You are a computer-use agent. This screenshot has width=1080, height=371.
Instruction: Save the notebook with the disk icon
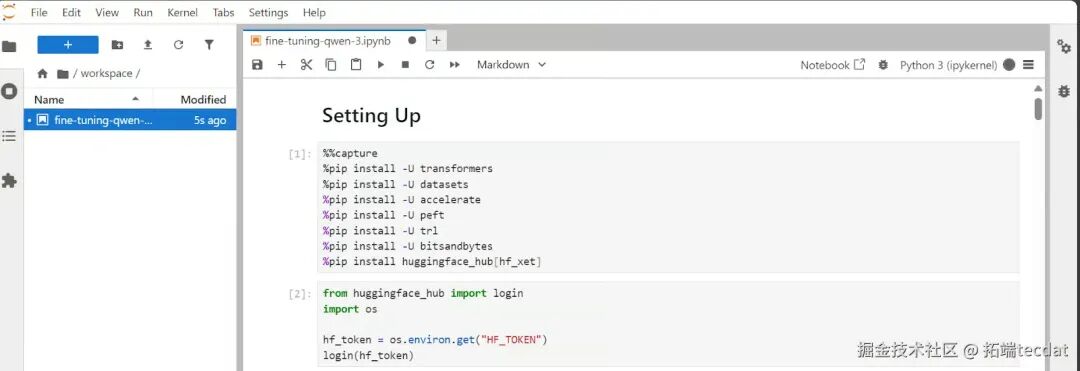257,65
